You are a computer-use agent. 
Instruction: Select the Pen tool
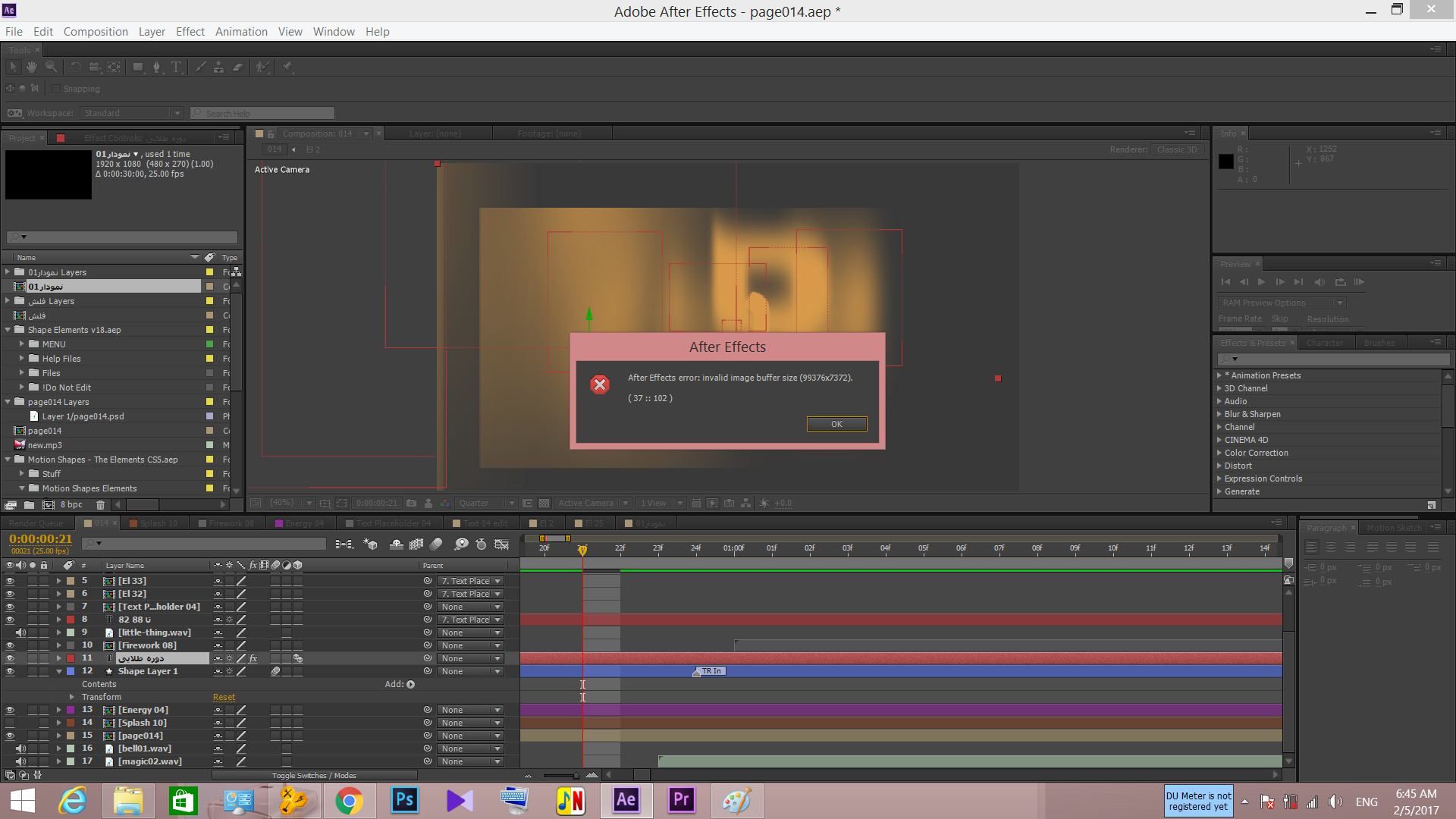157,67
